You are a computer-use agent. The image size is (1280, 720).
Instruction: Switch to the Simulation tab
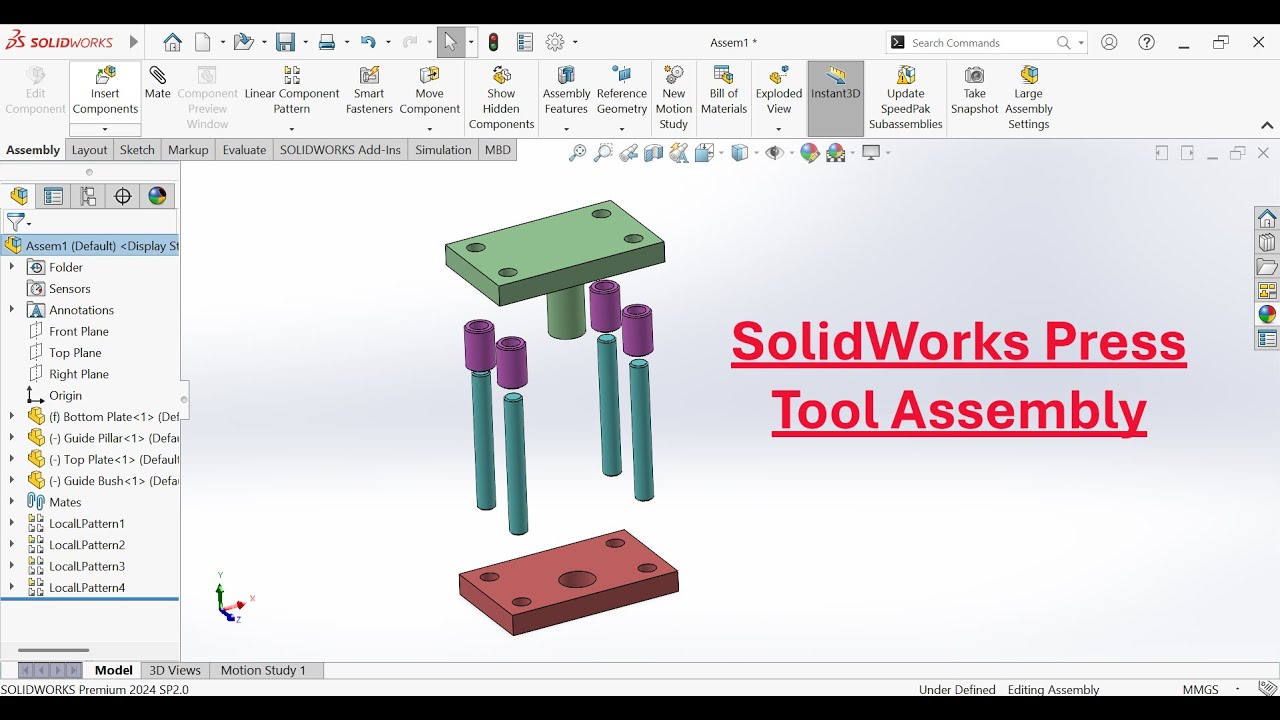pyautogui.click(x=443, y=150)
